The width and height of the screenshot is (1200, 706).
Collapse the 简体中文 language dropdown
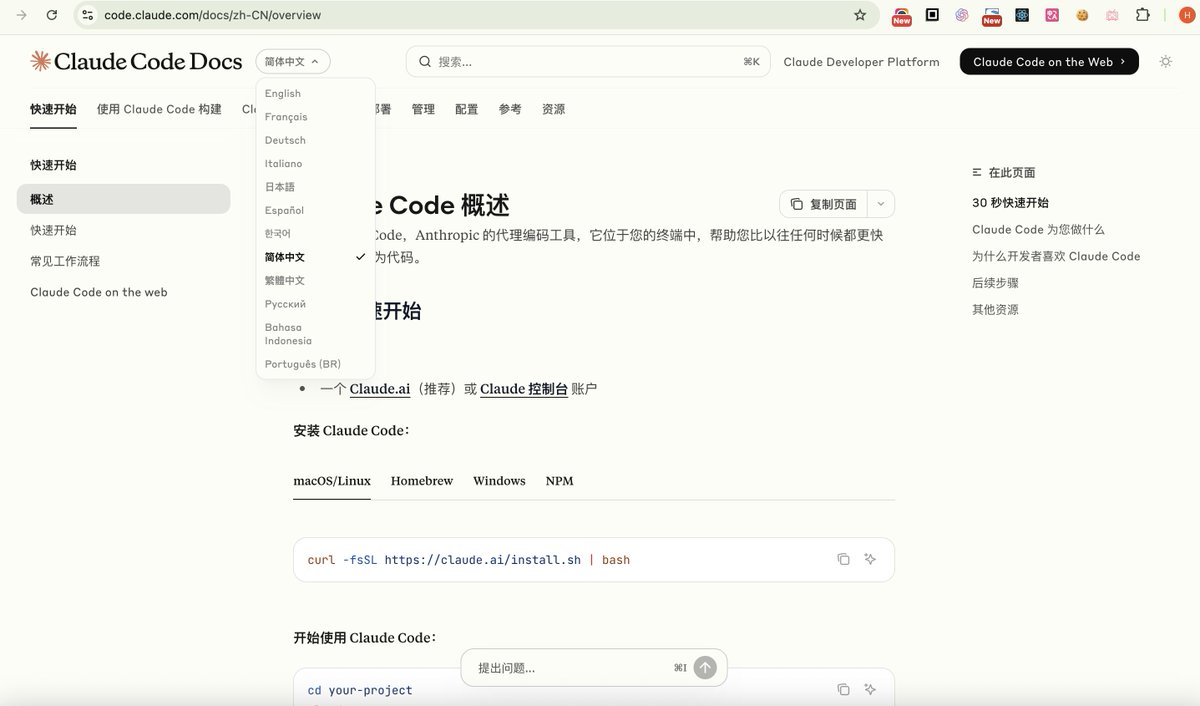(x=293, y=61)
